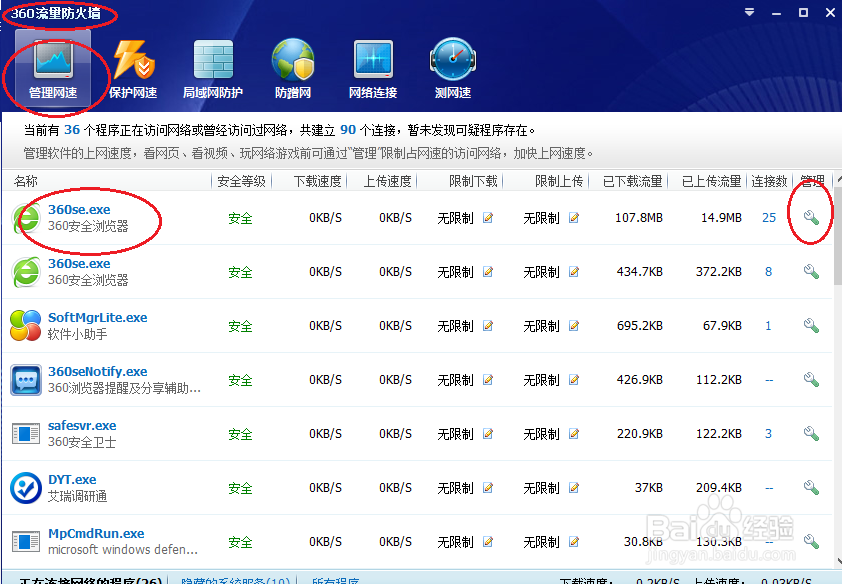
Task: Edit download limit of 360se.exe with 107.8MB downloaded
Action: coord(488,217)
